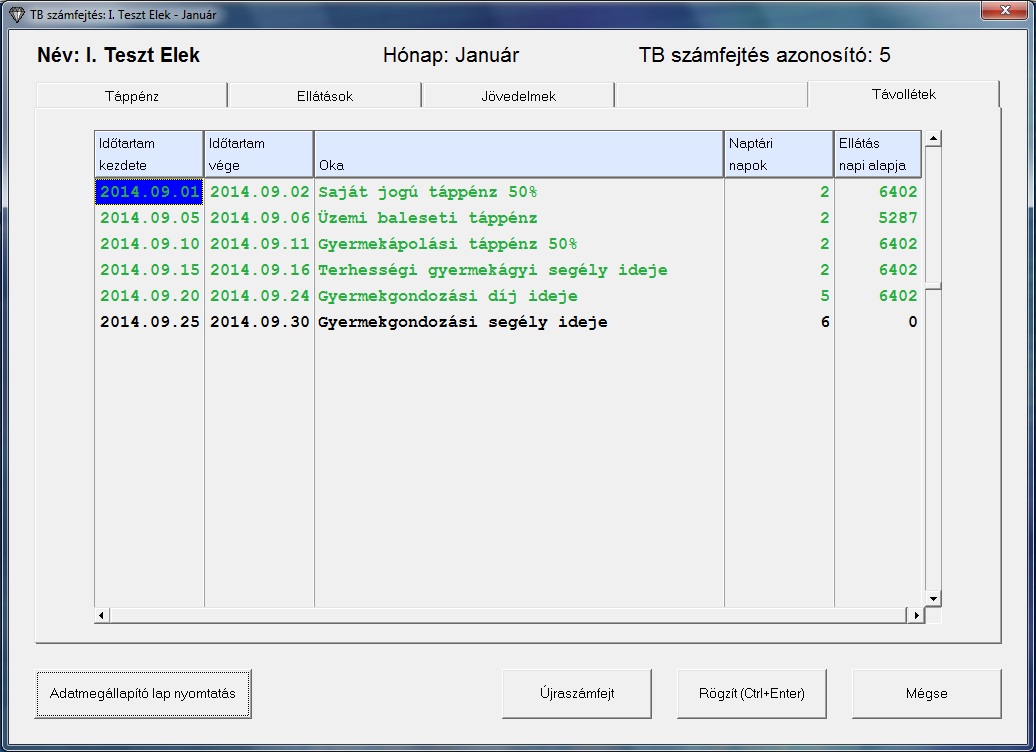Switch to the Táppénz tab
The height and width of the screenshot is (752, 1036).
coord(132,96)
